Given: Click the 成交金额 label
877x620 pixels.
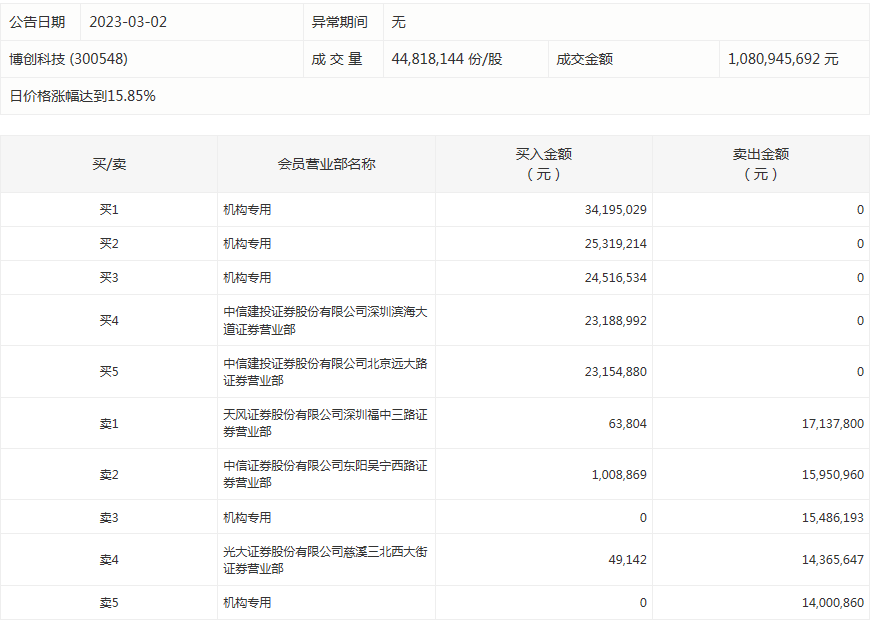Looking at the screenshot, I should (x=584, y=59).
